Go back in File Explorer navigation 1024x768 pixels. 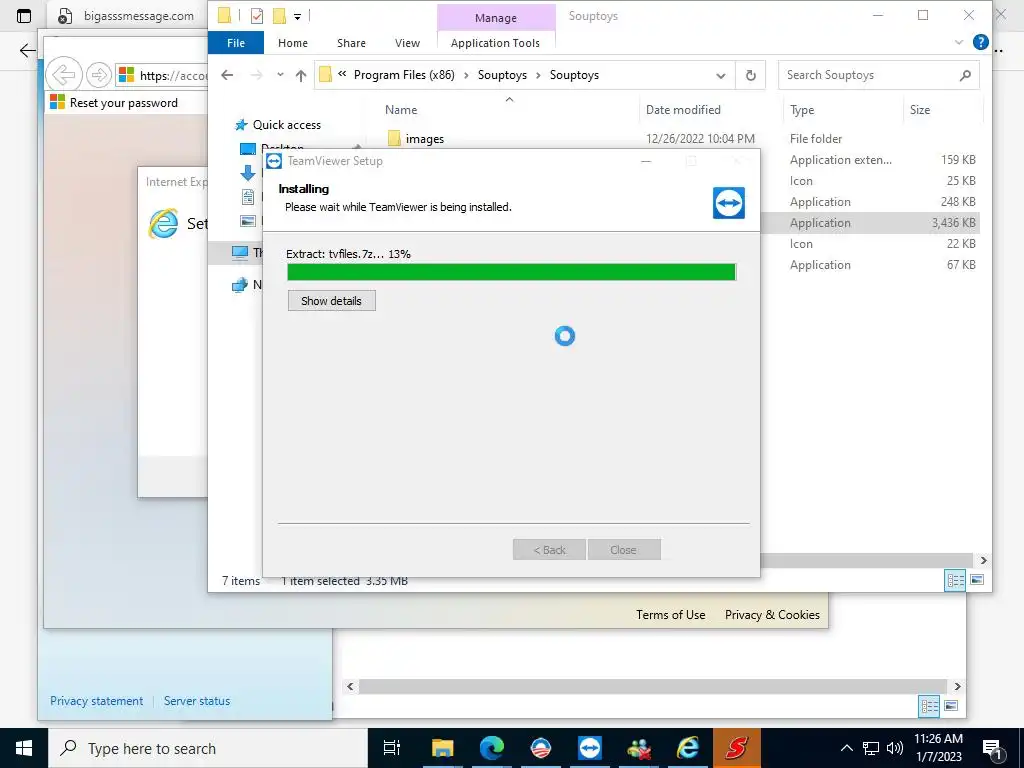click(227, 75)
